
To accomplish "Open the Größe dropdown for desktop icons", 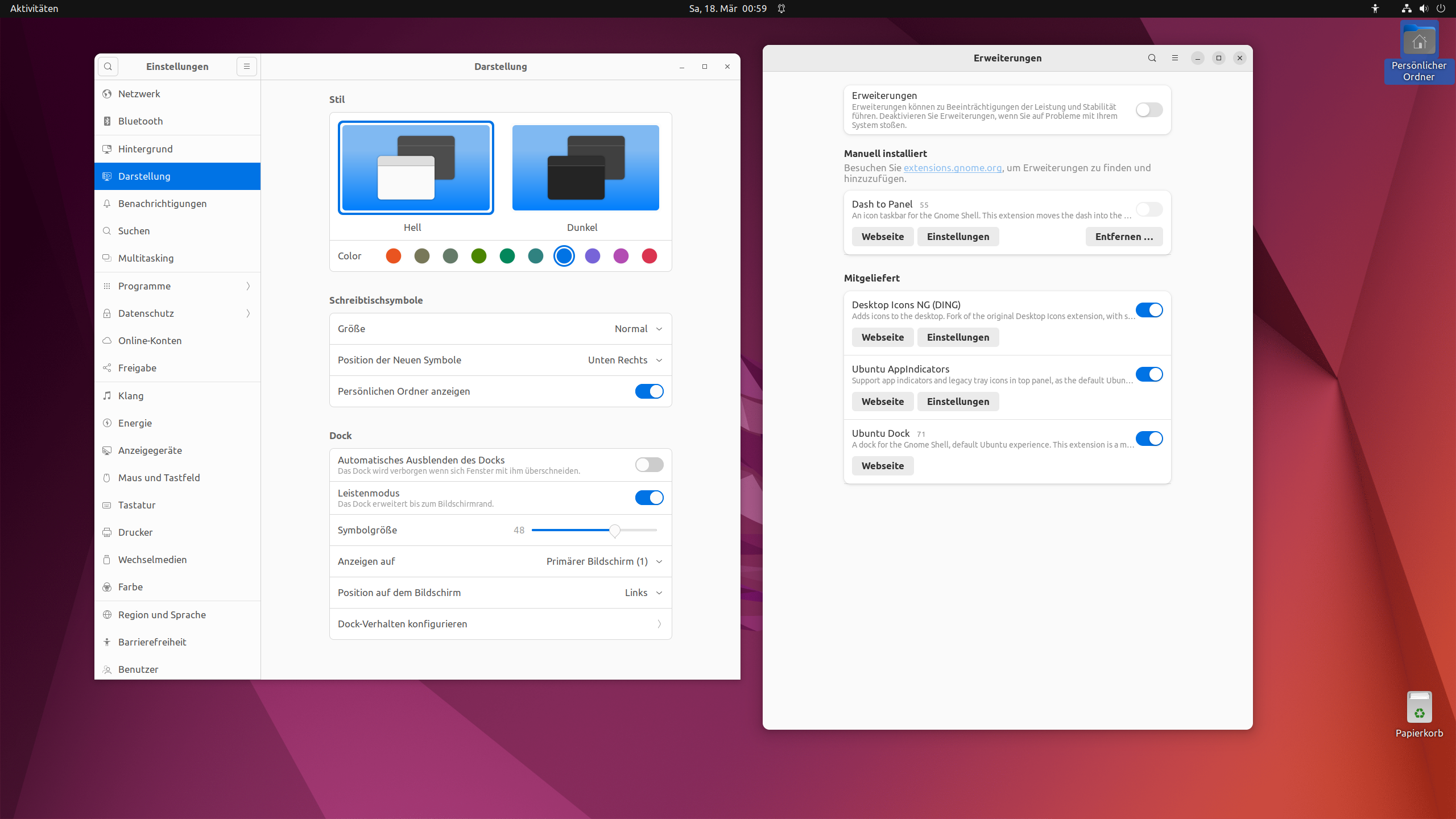I will pos(638,329).
